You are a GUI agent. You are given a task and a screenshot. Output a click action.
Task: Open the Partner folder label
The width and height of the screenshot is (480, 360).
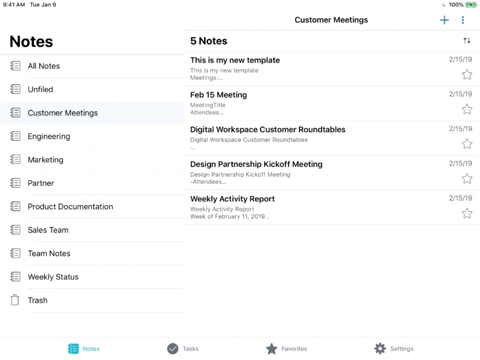[x=41, y=183]
